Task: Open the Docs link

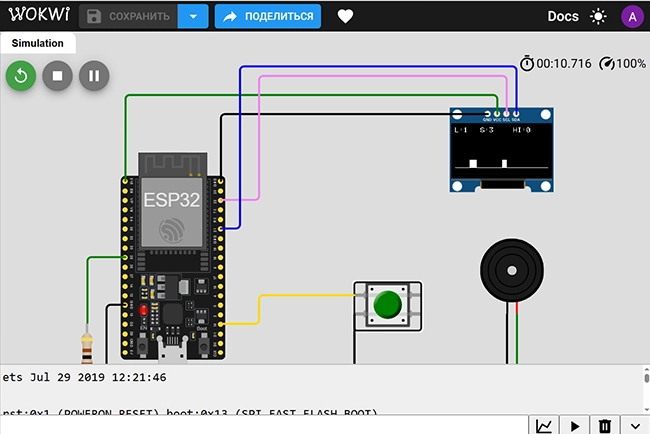Action: [563, 16]
